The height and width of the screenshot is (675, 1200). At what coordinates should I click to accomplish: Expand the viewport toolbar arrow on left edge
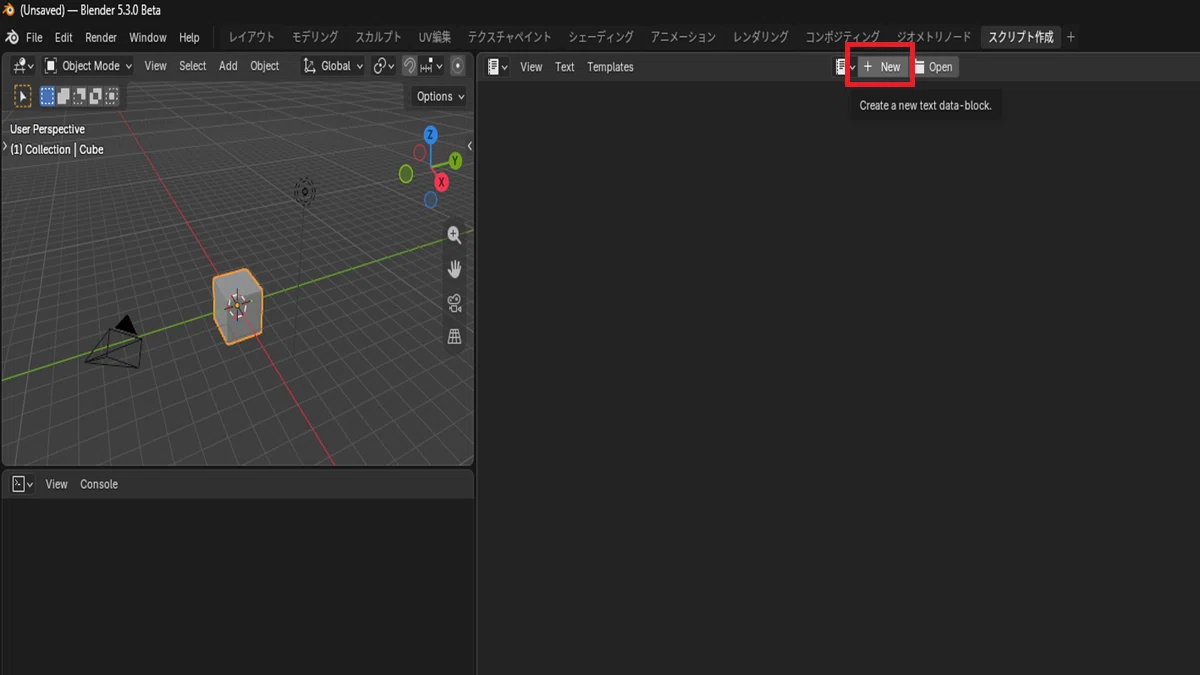coord(5,146)
